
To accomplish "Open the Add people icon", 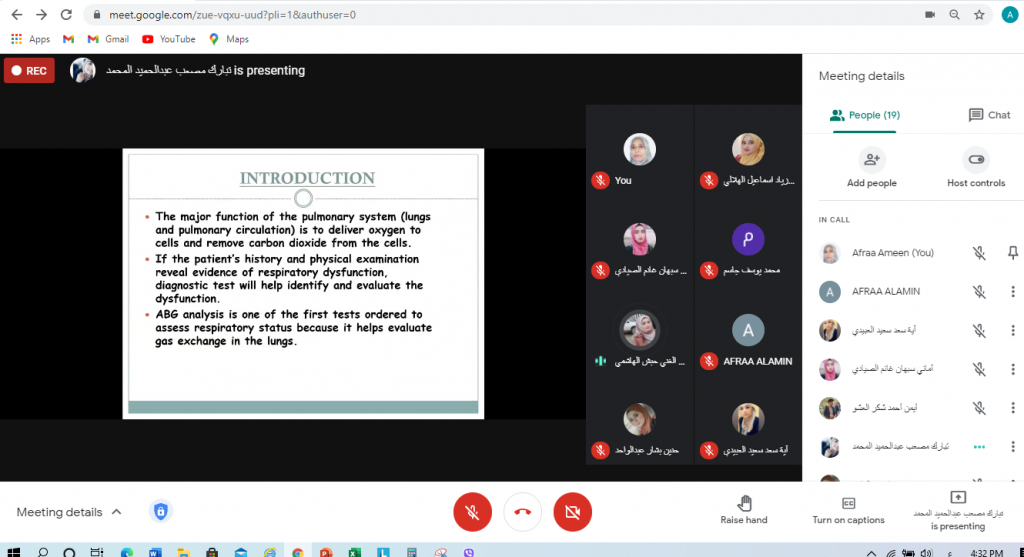I will tap(871, 160).
